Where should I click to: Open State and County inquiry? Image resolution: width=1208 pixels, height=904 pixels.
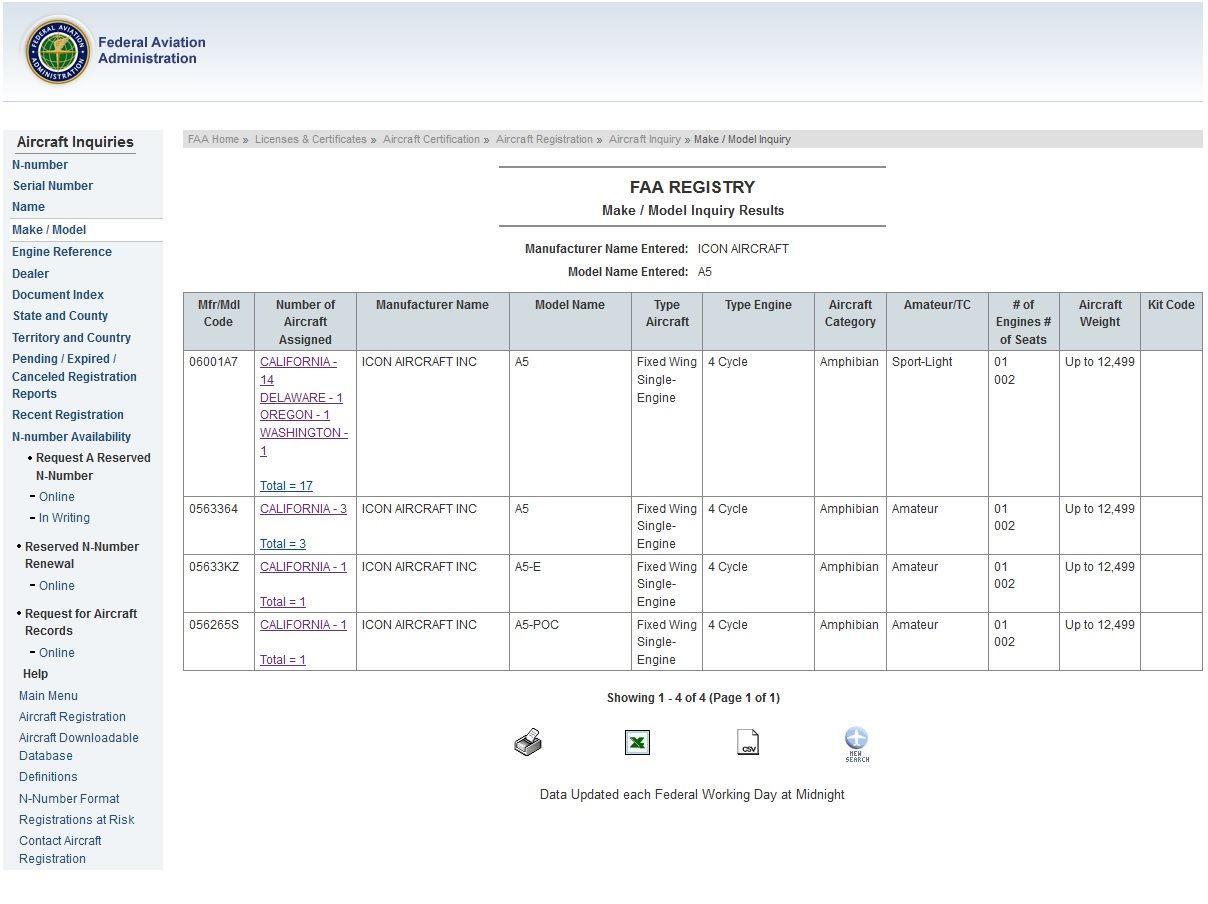[60, 316]
